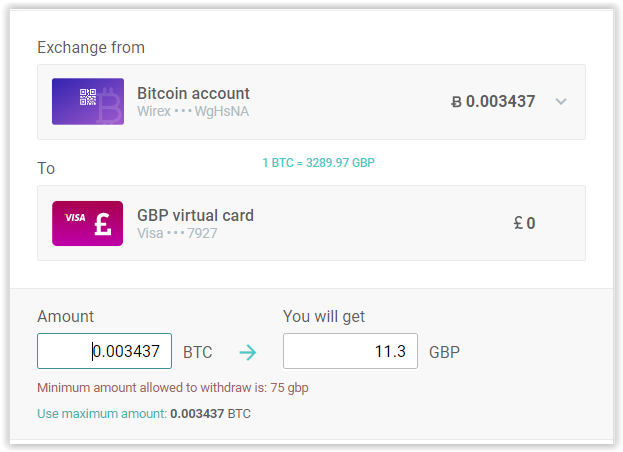Expand the Bitcoin account dropdown chevron

[x=561, y=102]
